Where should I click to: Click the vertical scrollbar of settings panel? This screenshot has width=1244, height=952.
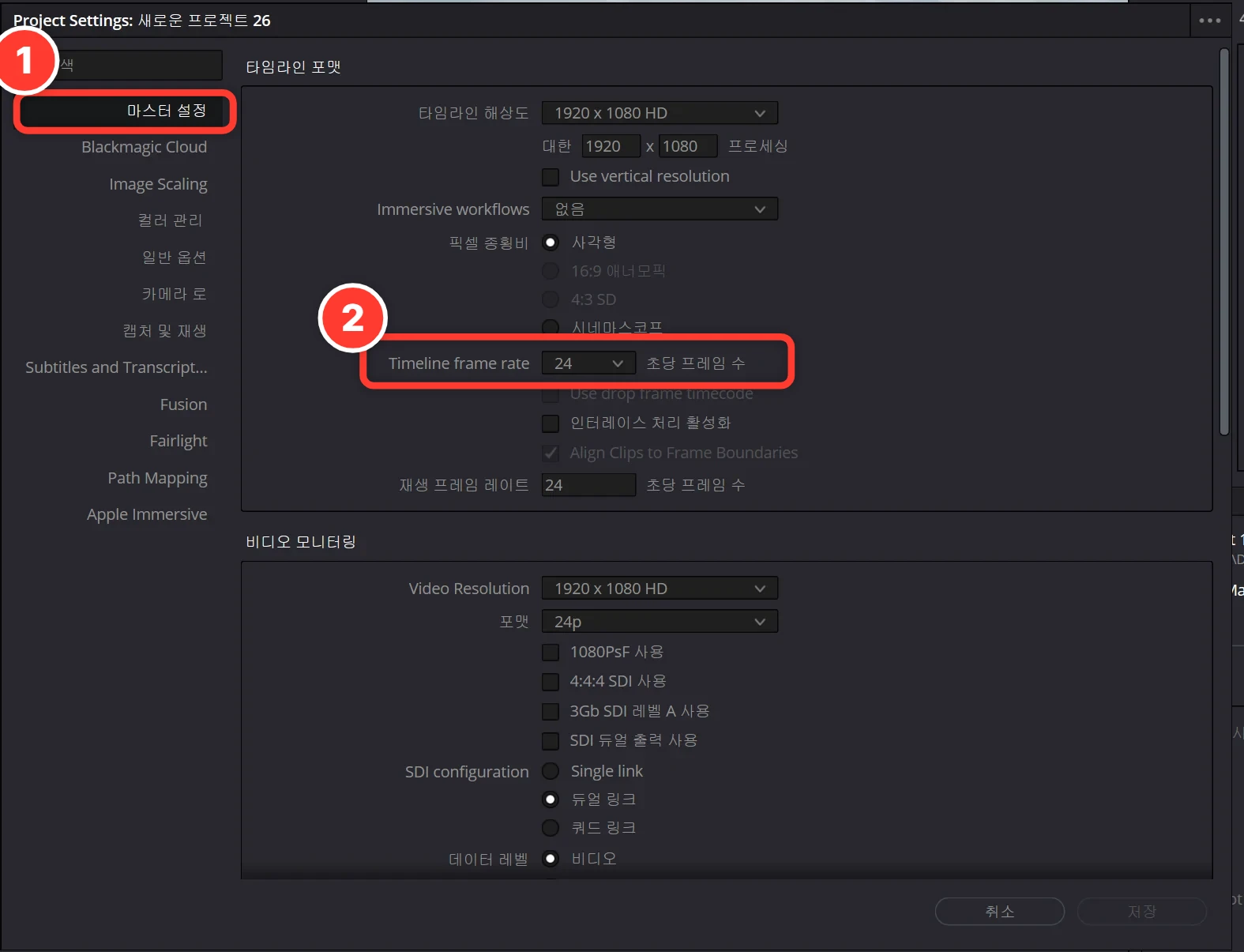1224,242
